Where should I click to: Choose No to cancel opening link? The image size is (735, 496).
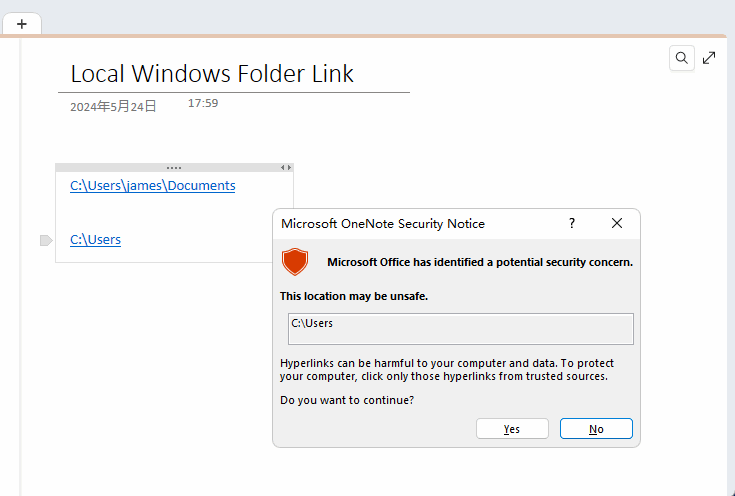(596, 428)
